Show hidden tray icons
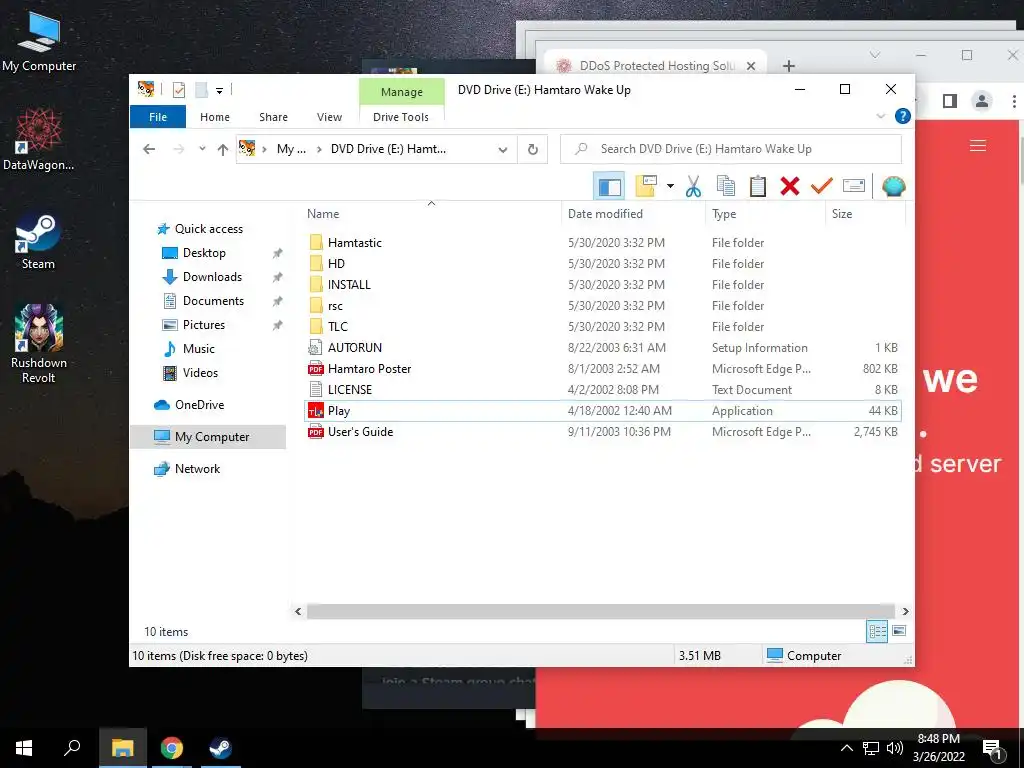This screenshot has height=768, width=1024. point(846,748)
